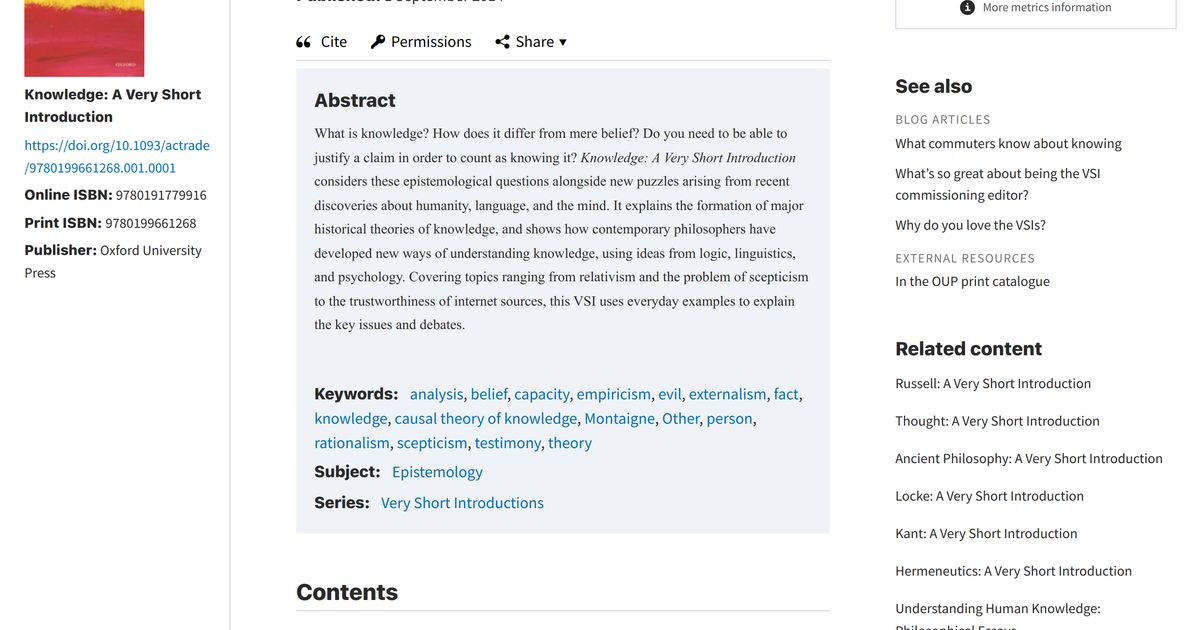The height and width of the screenshot is (630, 1200).
Task: Open the 'Very Short Introductions' series link
Action: click(462, 502)
